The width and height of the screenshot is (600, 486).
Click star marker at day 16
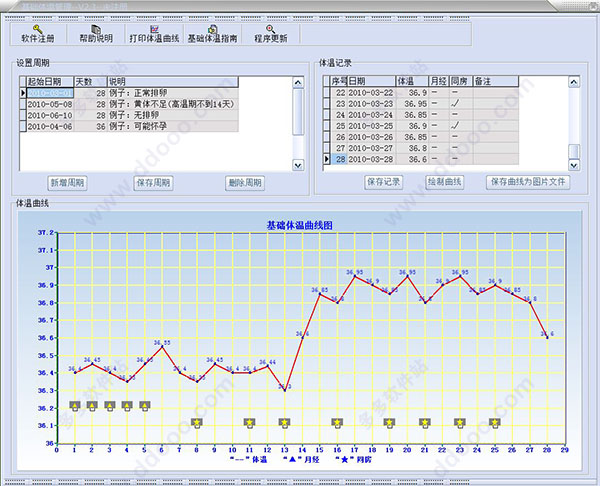tap(337, 423)
